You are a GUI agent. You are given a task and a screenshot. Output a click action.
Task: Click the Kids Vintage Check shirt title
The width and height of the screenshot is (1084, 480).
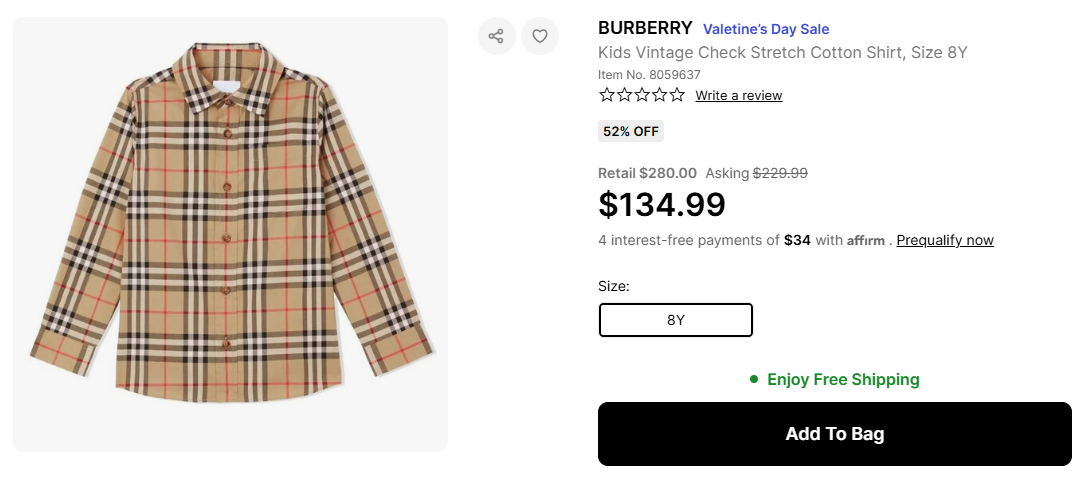(x=783, y=53)
